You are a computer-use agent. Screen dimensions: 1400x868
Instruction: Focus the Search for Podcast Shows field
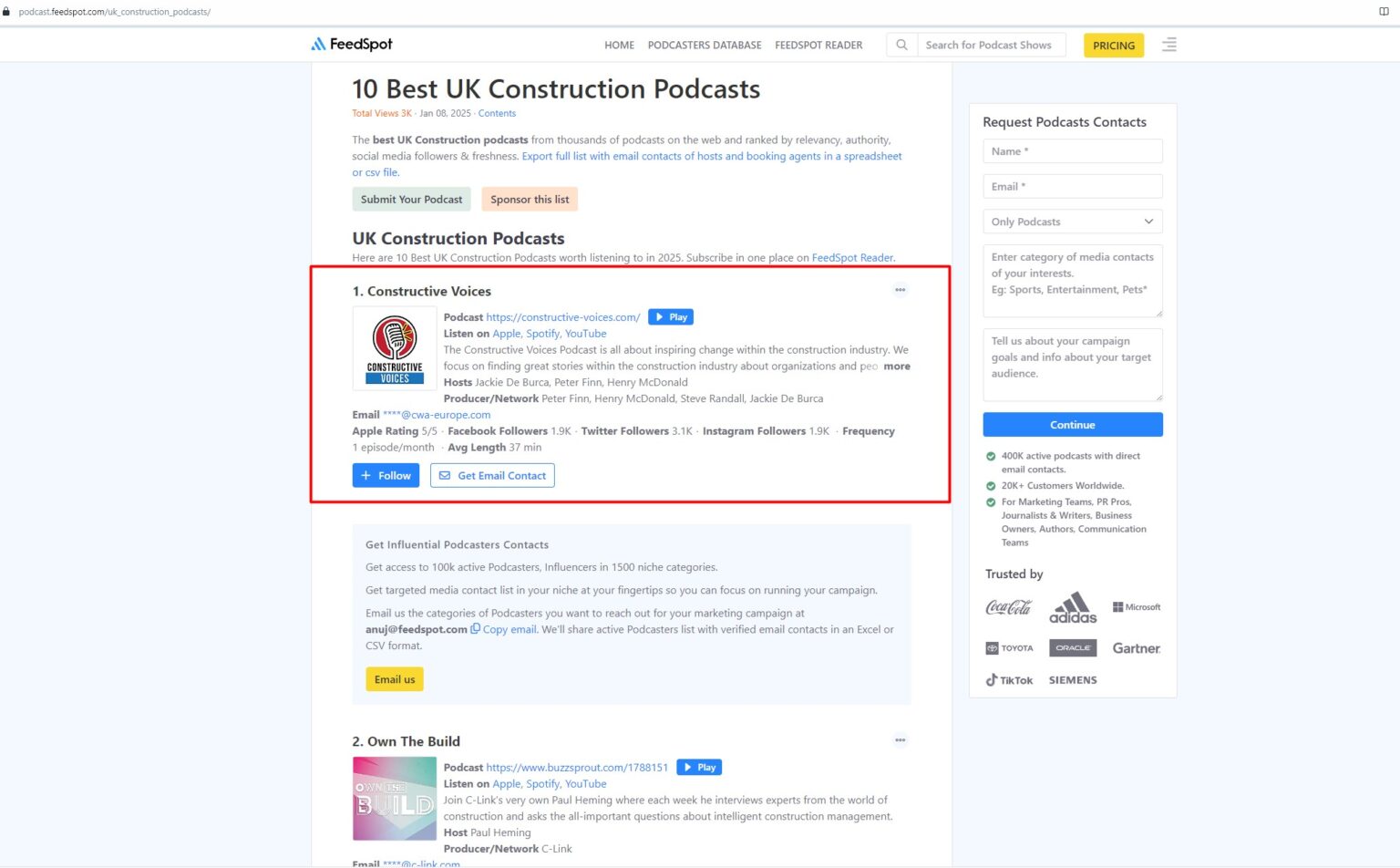coord(990,45)
